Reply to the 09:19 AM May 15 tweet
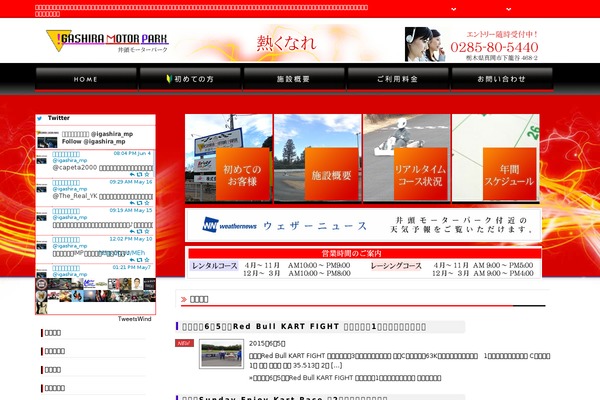 pos(132,232)
